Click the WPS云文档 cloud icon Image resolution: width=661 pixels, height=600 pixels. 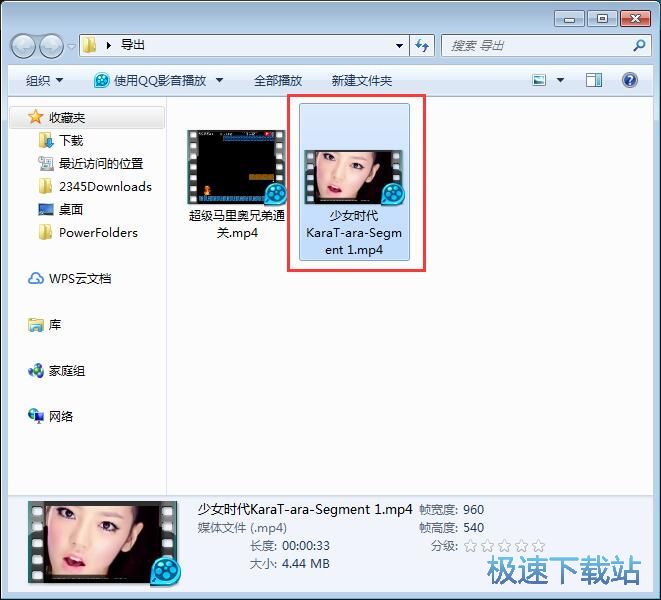point(35,279)
